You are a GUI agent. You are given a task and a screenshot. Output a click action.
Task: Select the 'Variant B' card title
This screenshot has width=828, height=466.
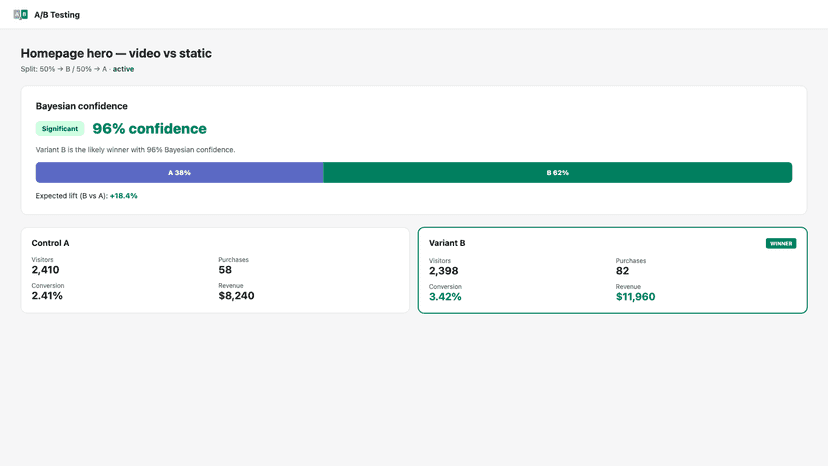coord(447,243)
